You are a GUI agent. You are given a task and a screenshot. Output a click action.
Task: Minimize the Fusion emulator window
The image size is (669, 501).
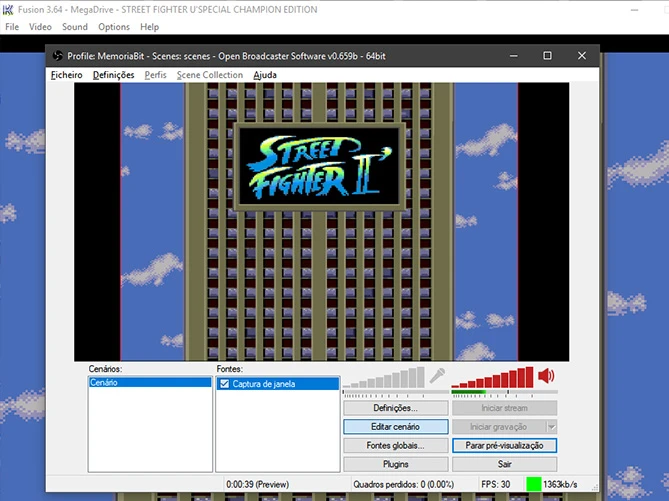click(x=634, y=10)
